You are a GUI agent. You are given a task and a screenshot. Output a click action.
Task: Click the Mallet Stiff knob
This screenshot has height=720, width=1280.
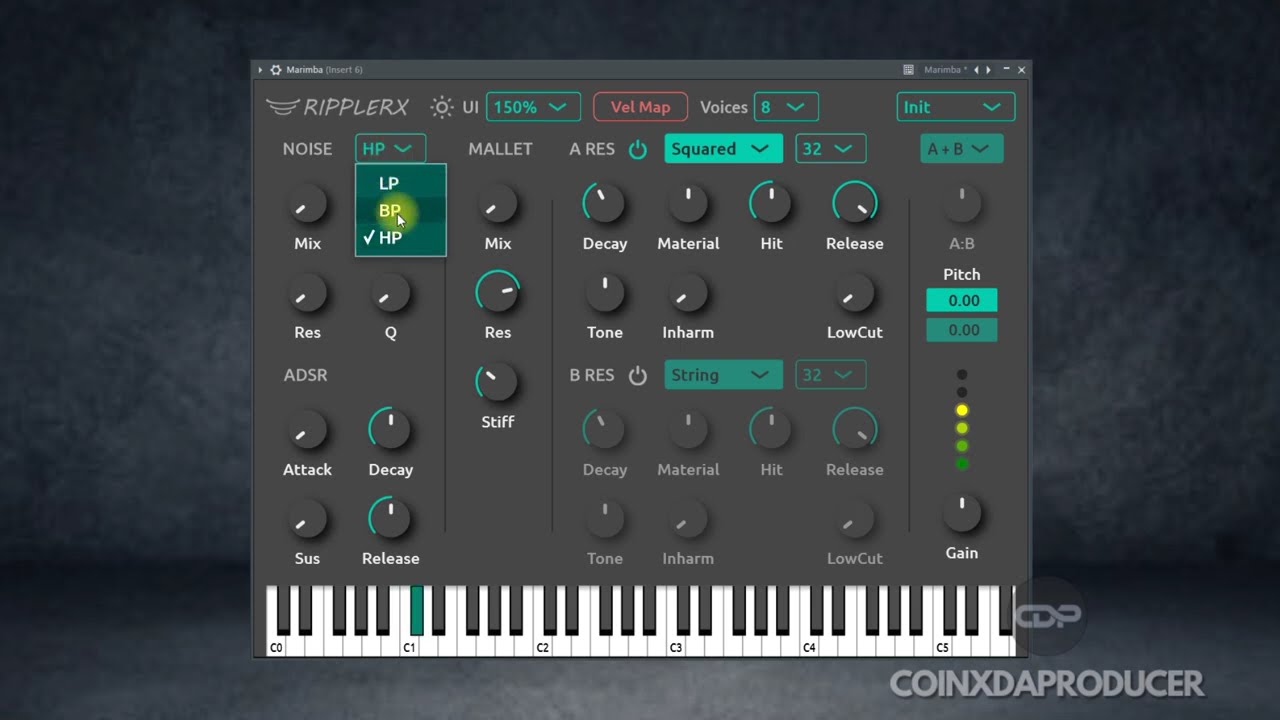click(x=498, y=382)
